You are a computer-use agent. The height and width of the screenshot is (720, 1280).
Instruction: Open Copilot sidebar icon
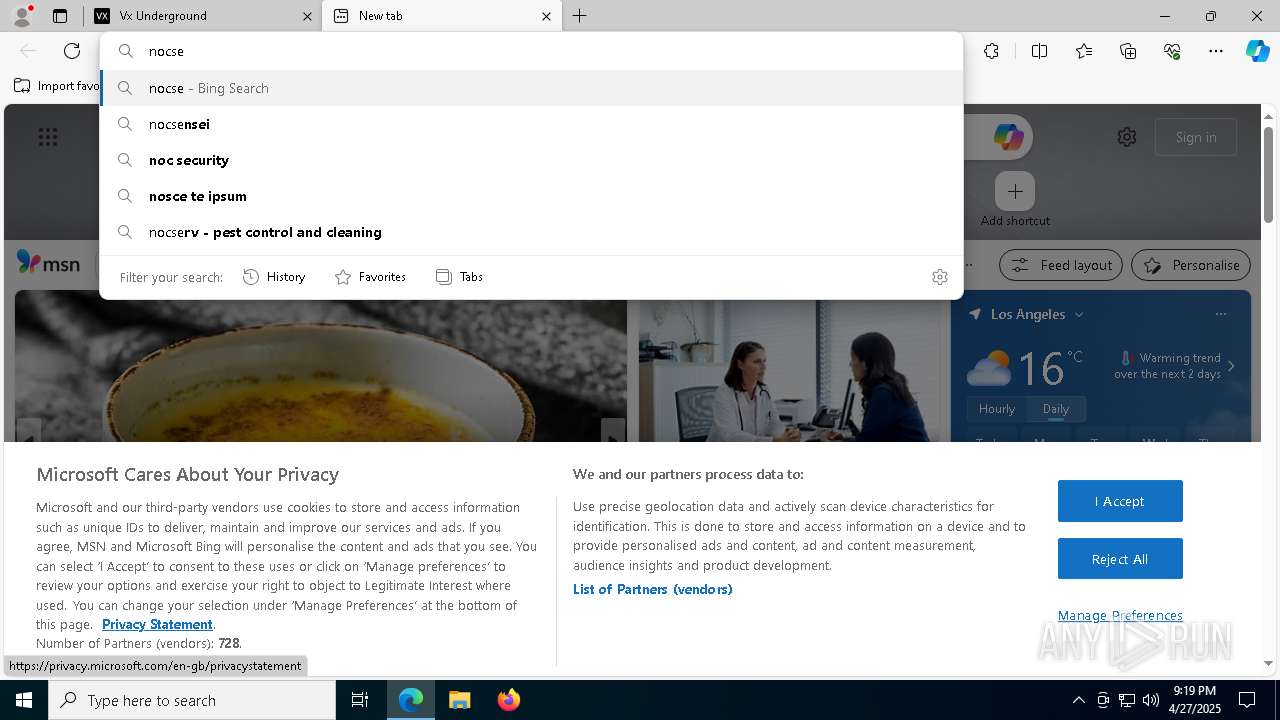point(1257,51)
